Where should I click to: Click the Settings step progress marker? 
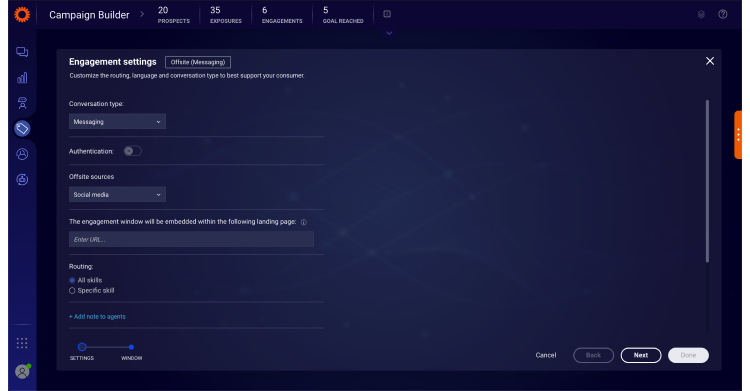point(82,347)
